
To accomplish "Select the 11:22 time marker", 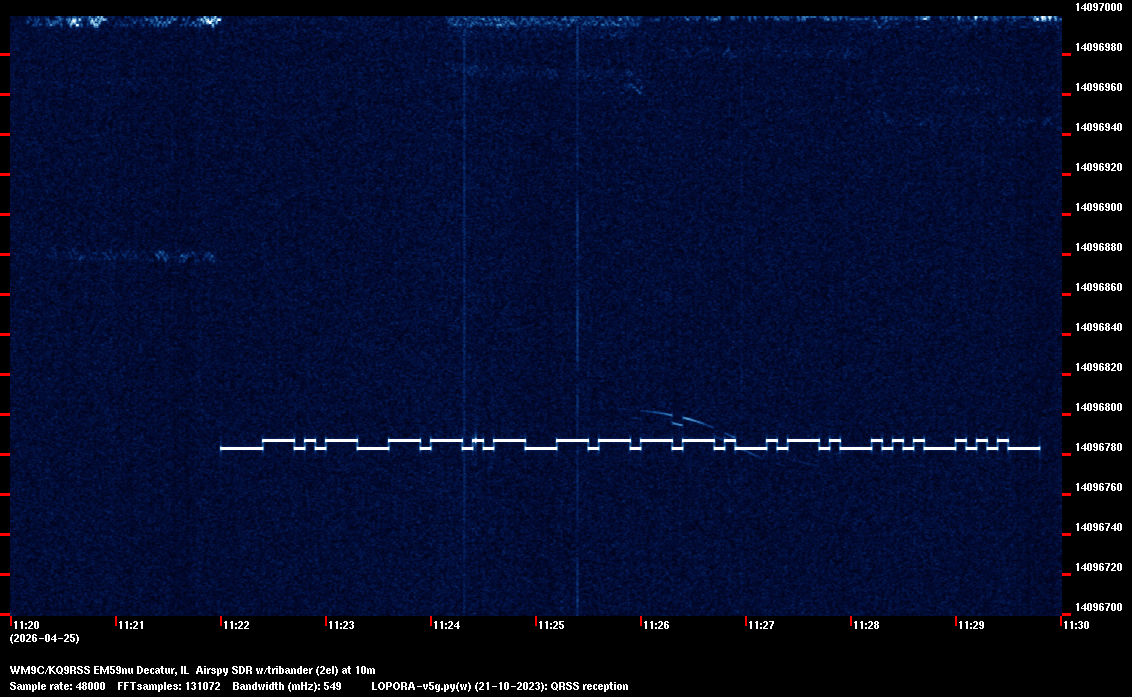I will pos(235,625).
